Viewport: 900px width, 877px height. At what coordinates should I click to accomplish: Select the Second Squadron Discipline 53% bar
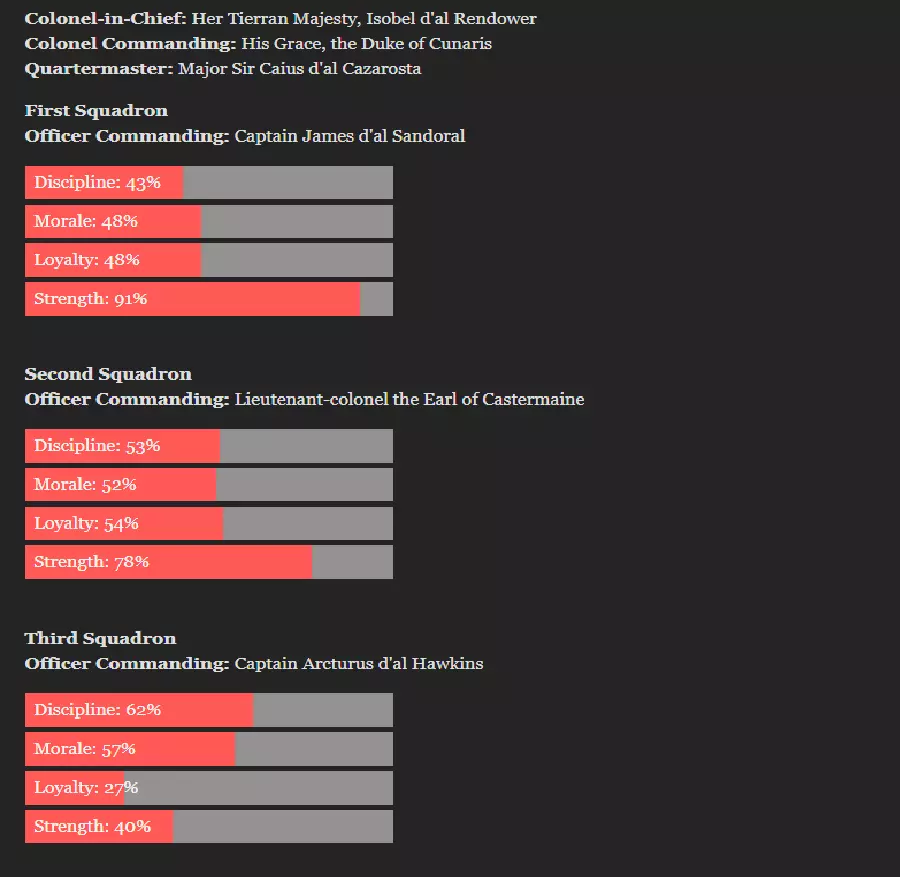208,446
